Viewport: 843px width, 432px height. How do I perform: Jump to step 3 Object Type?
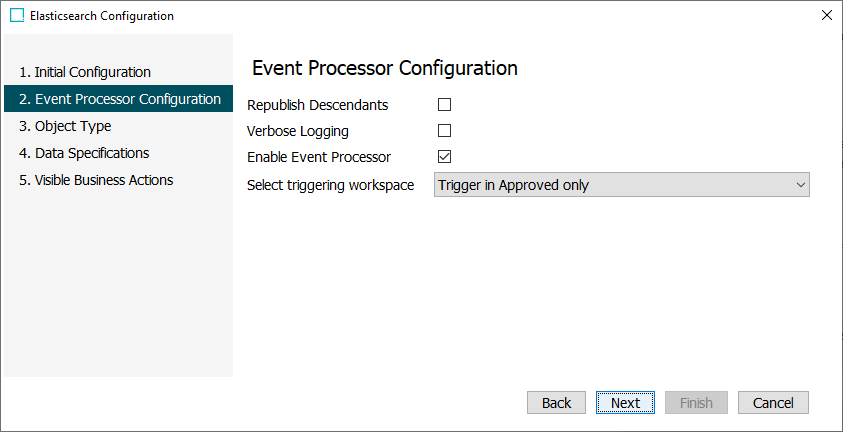(65, 126)
